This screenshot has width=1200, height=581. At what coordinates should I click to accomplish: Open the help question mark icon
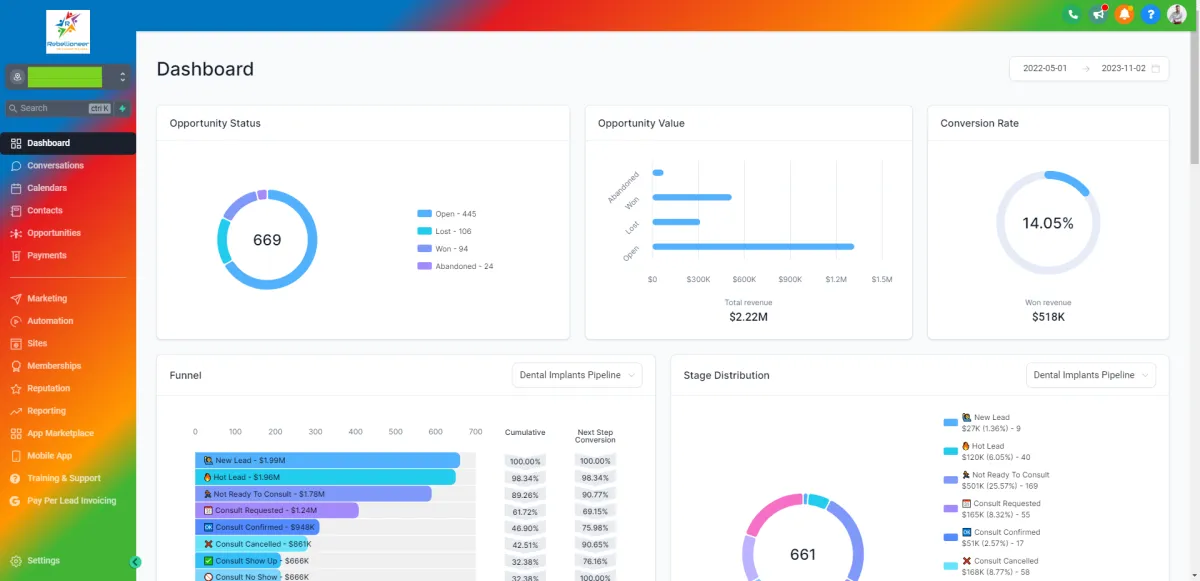point(1151,14)
